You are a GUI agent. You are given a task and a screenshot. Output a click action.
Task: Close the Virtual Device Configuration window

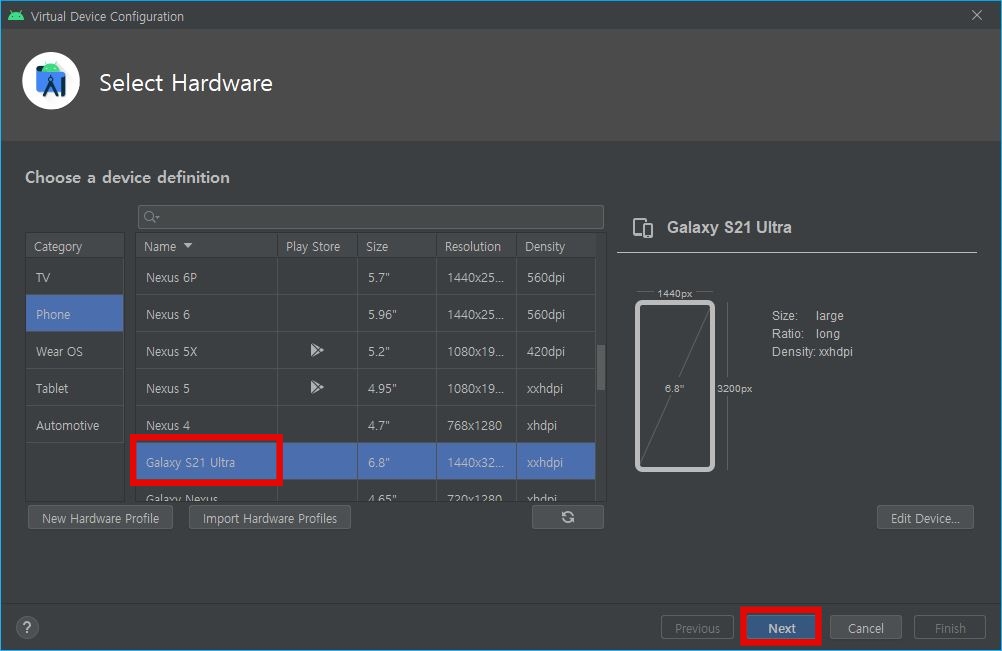point(976,15)
